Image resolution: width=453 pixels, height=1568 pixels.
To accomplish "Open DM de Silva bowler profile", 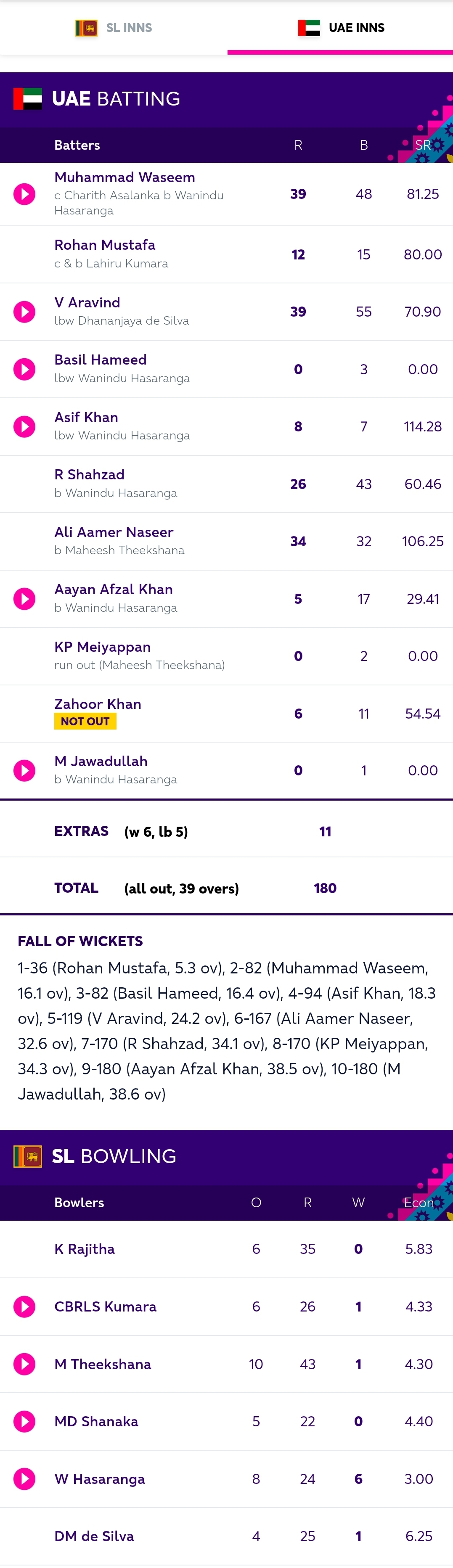I will click(94, 1536).
